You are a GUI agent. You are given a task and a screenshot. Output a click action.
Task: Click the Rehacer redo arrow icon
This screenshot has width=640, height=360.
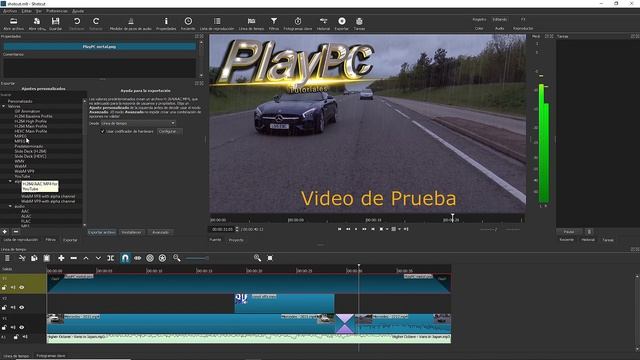96,21
